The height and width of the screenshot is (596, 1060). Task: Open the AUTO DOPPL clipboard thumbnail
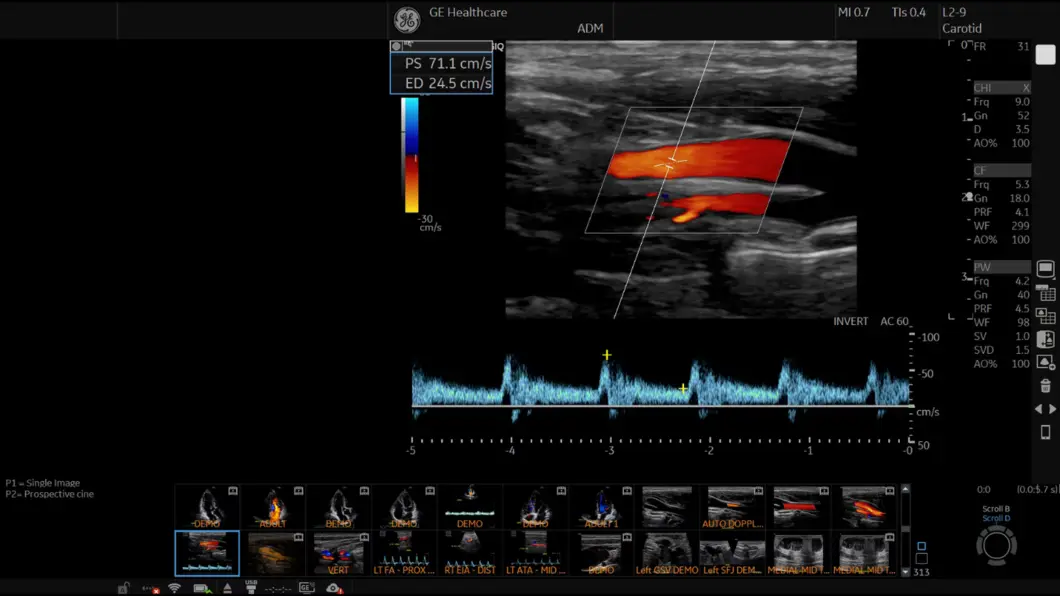(733, 507)
